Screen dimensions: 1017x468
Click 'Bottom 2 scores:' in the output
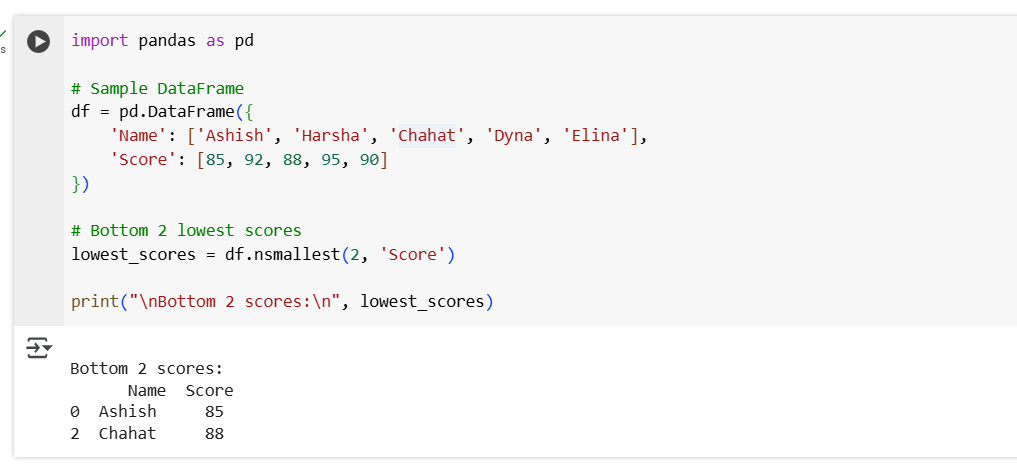pos(146,368)
